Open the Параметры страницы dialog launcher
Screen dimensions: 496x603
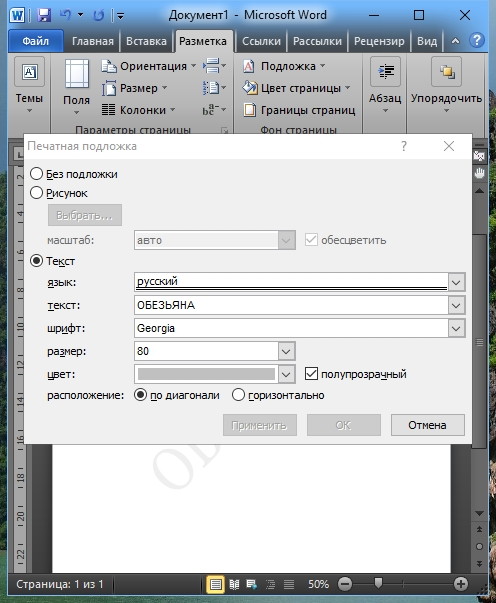(225, 131)
